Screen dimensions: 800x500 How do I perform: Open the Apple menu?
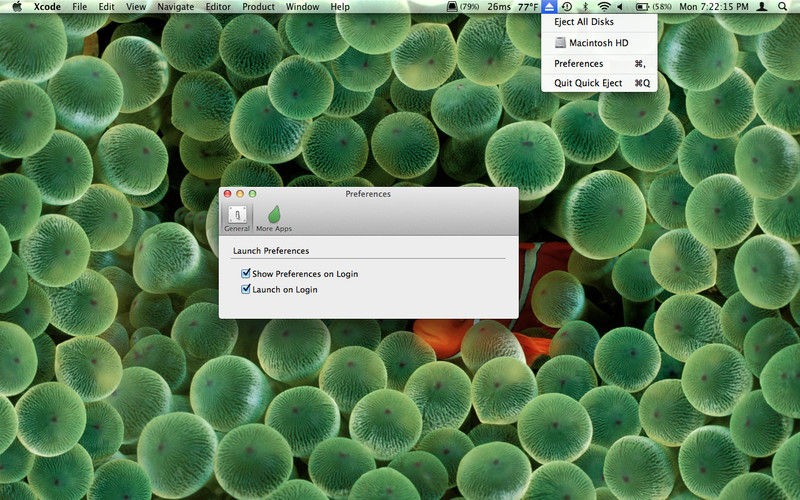17,7
